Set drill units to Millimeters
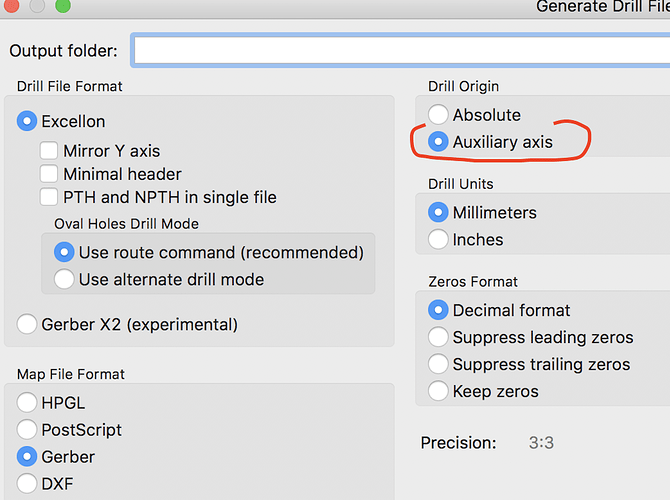The height and width of the screenshot is (500, 670). [x=438, y=213]
